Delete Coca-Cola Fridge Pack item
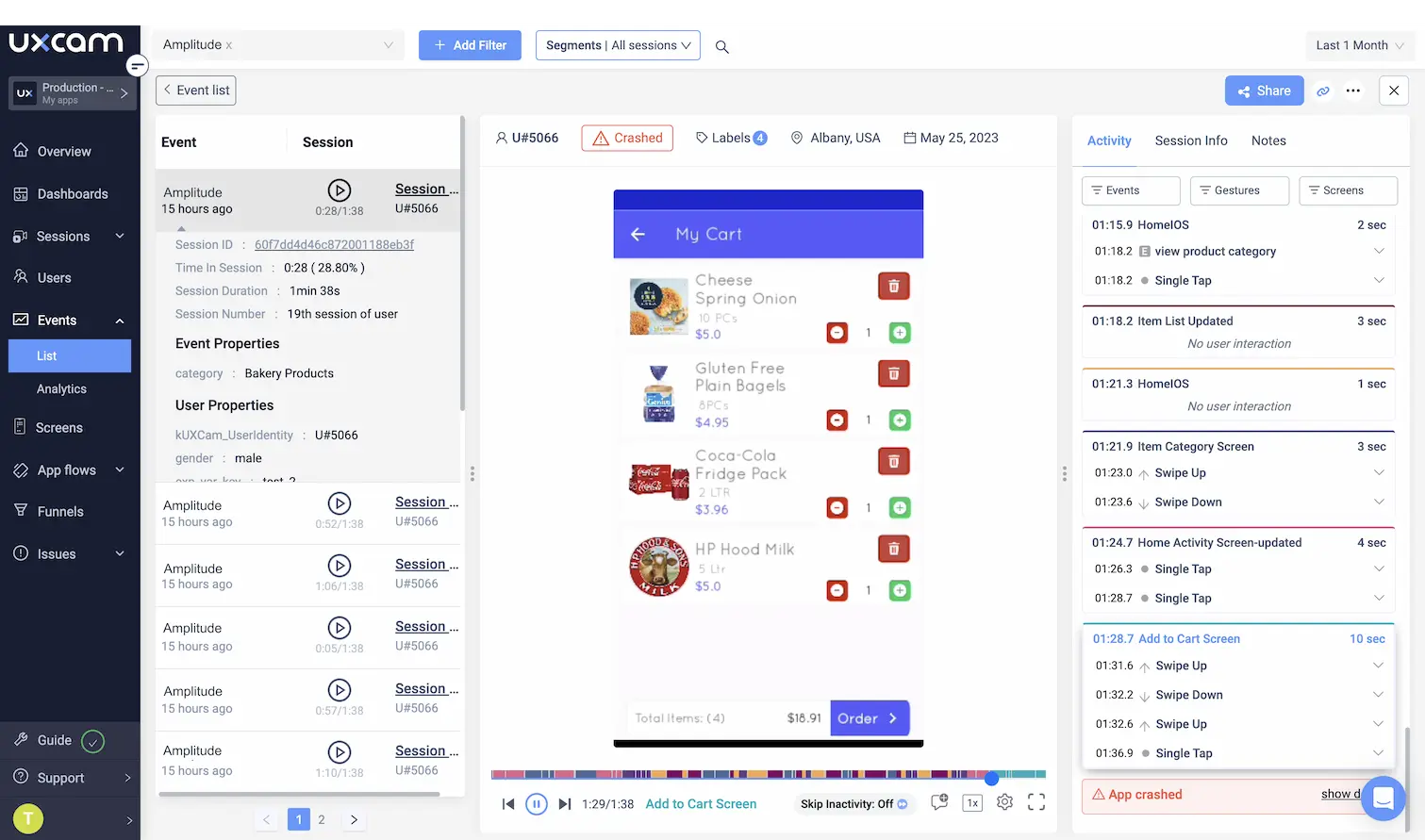 [894, 461]
